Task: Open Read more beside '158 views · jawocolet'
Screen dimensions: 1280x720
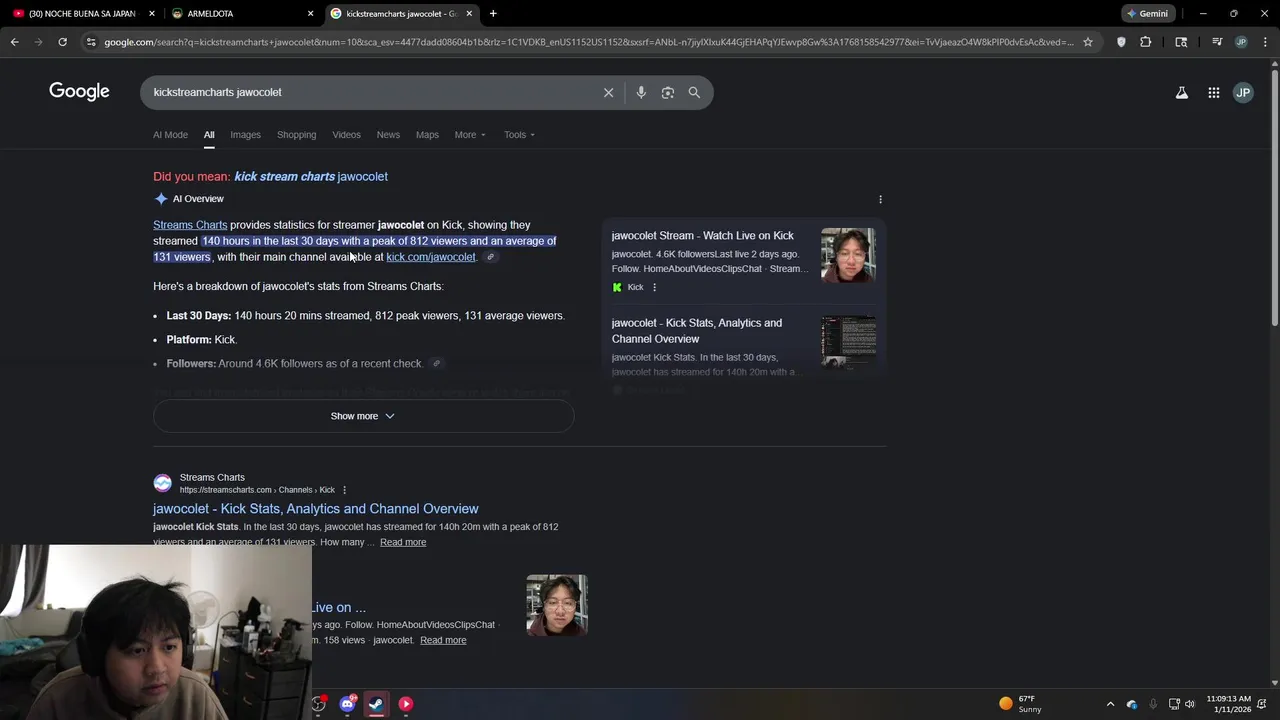Action: pyautogui.click(x=443, y=640)
